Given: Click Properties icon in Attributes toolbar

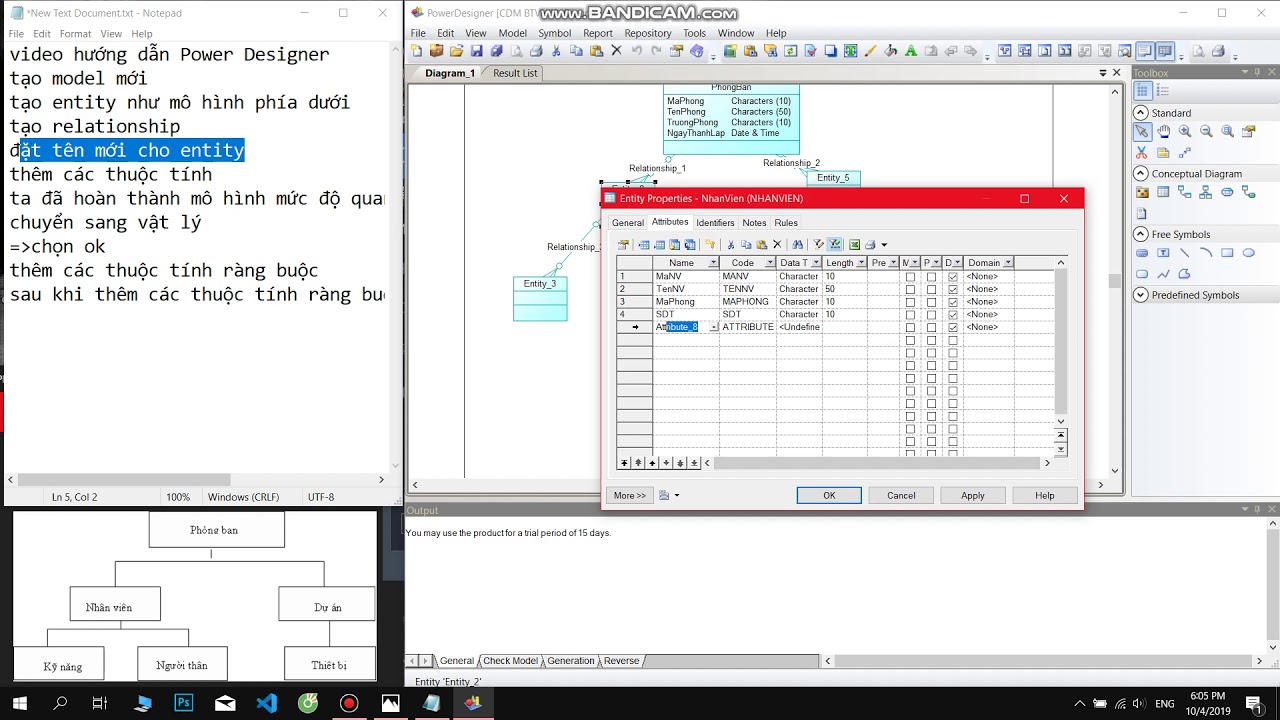Looking at the screenshot, I should pyautogui.click(x=623, y=244).
